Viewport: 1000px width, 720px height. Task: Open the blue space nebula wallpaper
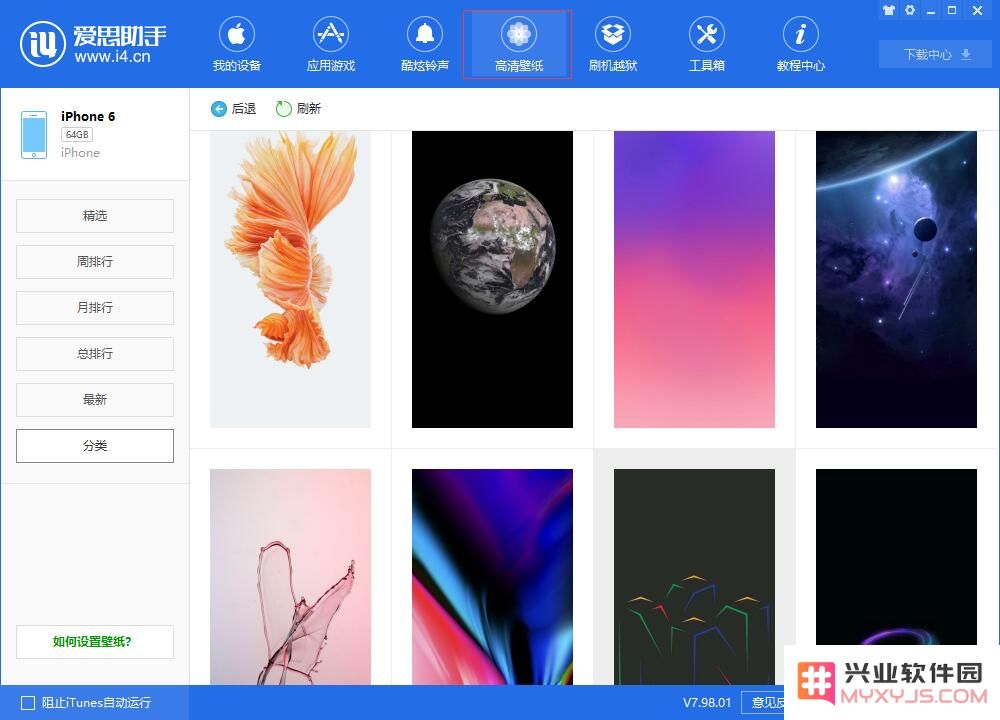896,279
